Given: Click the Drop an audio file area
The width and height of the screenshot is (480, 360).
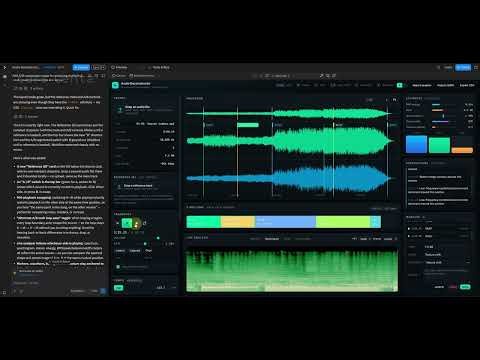Looking at the screenshot, I should pyautogui.click(x=144, y=109).
